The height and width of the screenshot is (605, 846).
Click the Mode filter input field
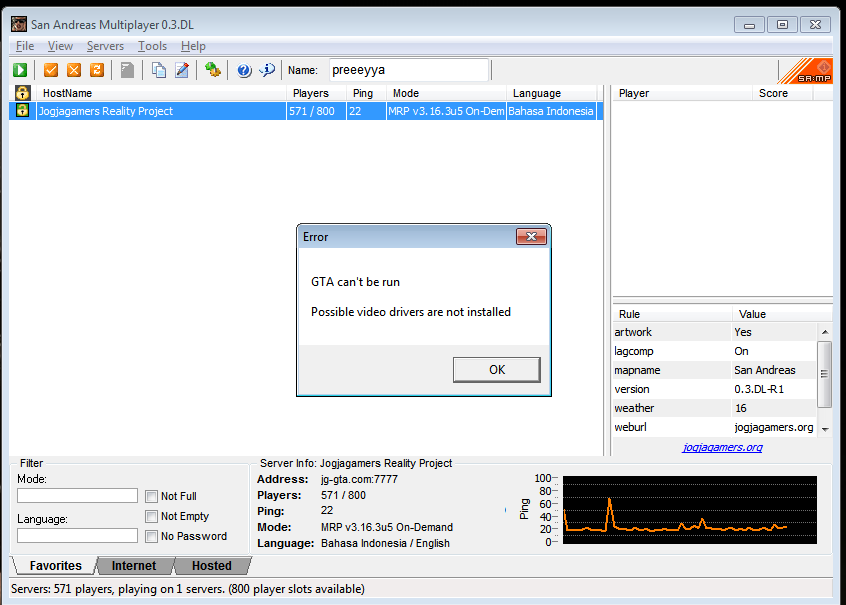[77, 495]
